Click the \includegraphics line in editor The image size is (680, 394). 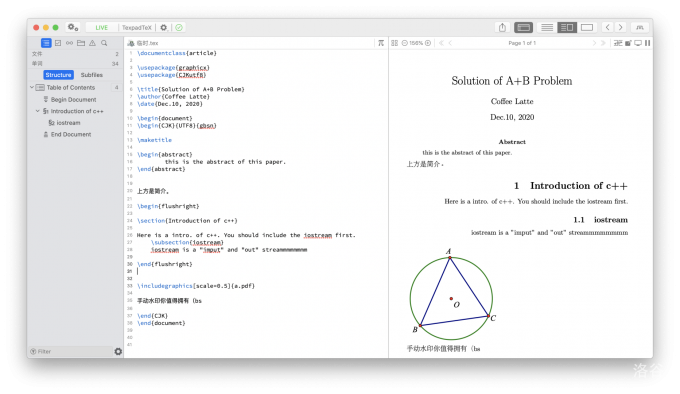196,286
